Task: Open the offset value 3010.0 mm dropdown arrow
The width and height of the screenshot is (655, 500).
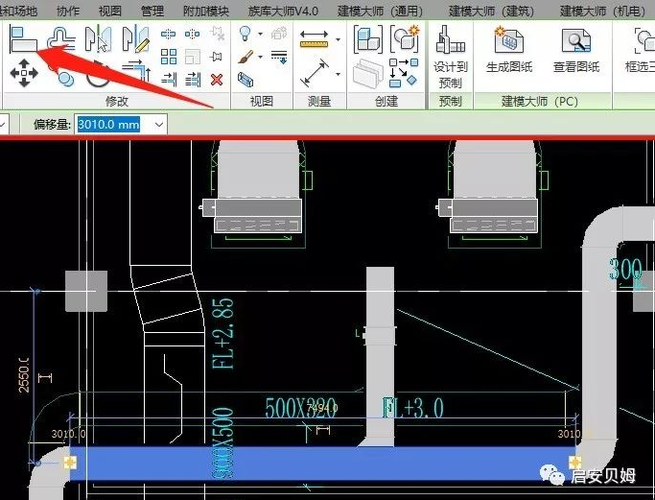Action: (159, 124)
